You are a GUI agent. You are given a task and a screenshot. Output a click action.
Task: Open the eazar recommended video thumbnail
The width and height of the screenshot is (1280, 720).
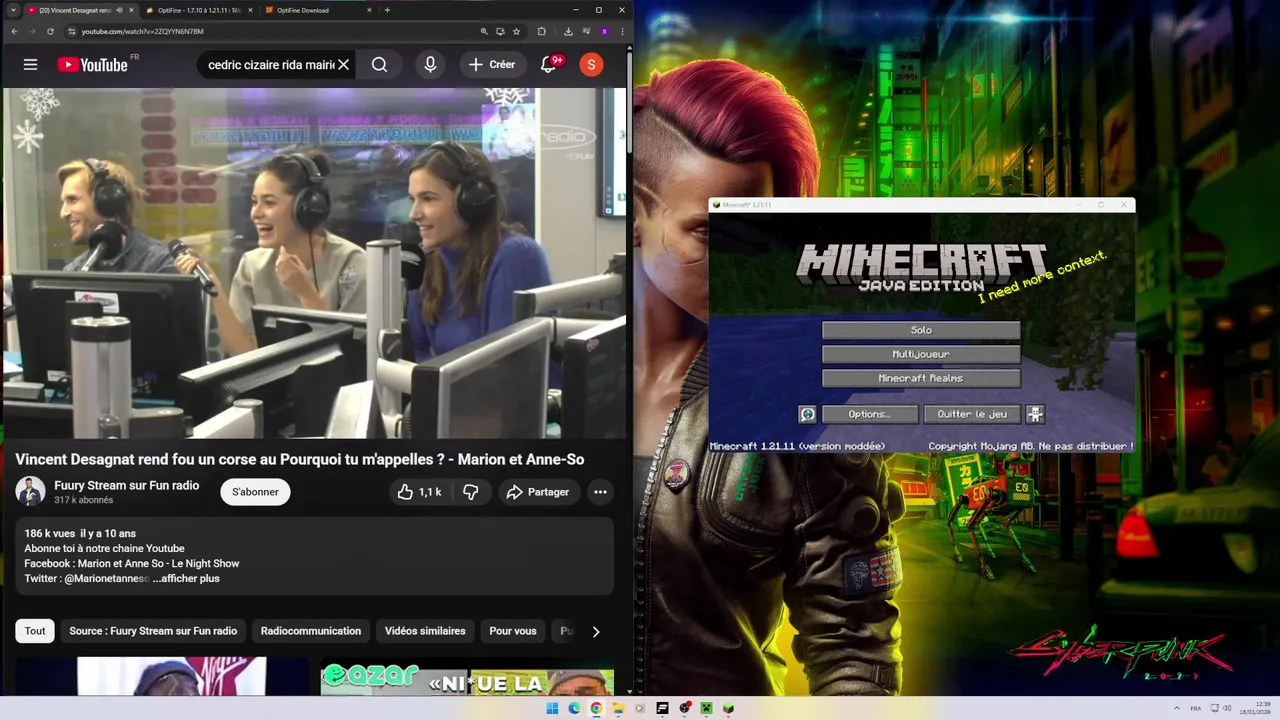point(467,676)
